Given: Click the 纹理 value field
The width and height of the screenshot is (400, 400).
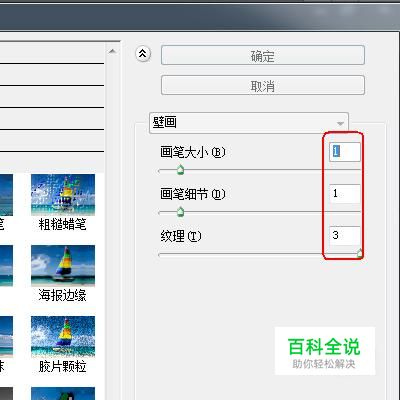Looking at the screenshot, I should pyautogui.click(x=344, y=235).
